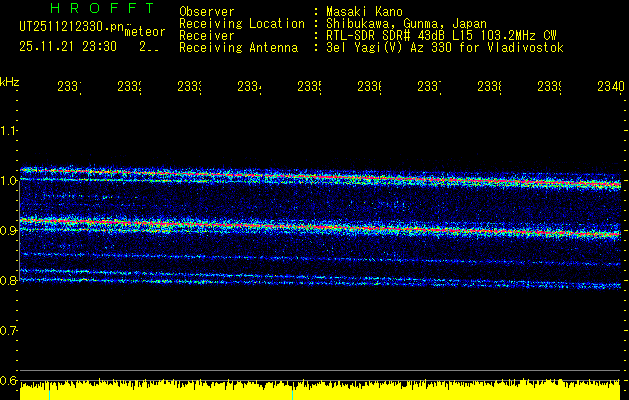Click the 0.6 kHz frequency tick
Screen dimensions: 629x400
click(x=9, y=381)
